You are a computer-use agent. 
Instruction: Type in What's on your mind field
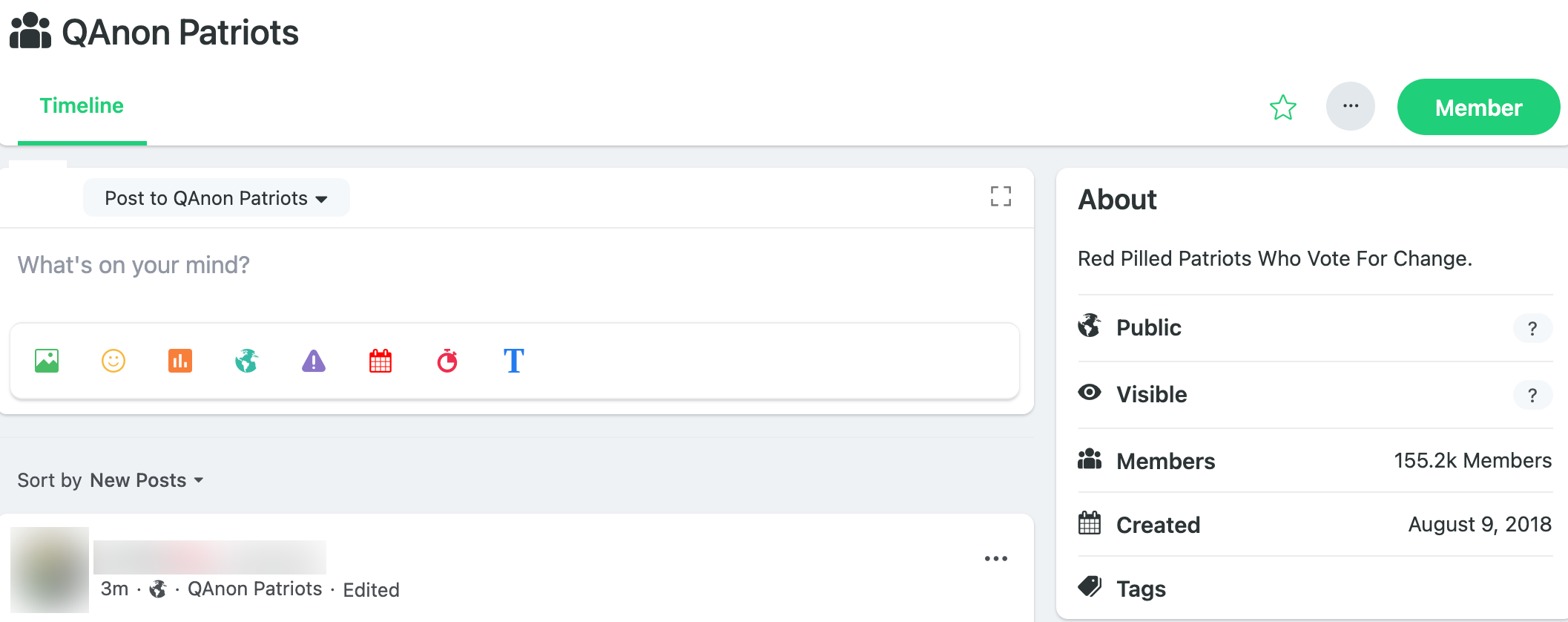445,265
